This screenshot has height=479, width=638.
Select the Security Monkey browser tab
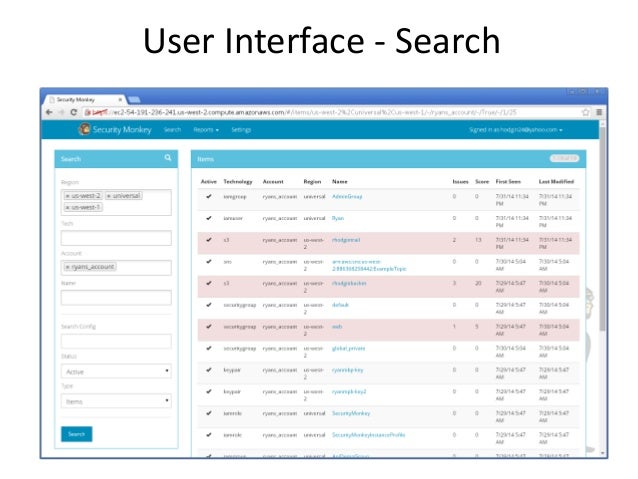(85, 99)
